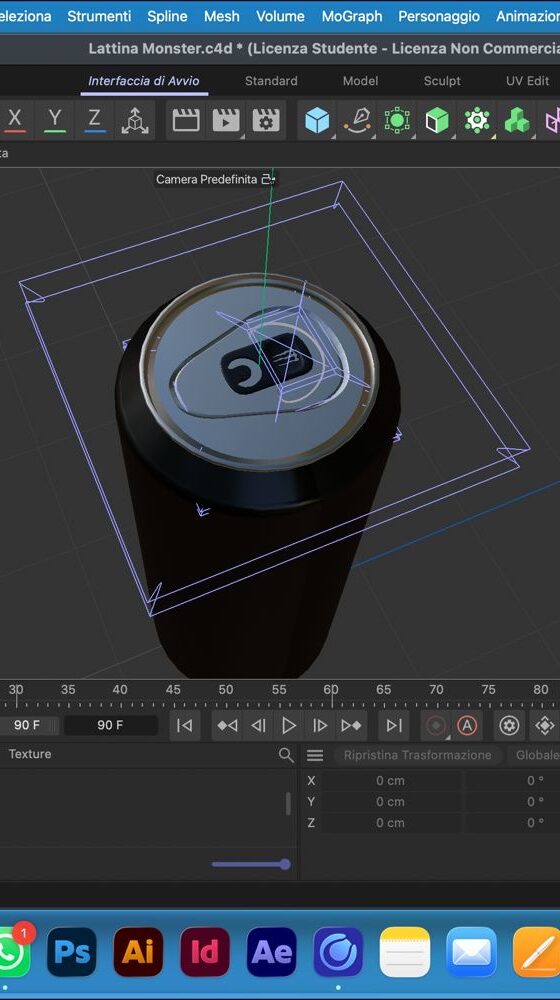Click Cinema 4D icon in the Dock

click(x=338, y=952)
